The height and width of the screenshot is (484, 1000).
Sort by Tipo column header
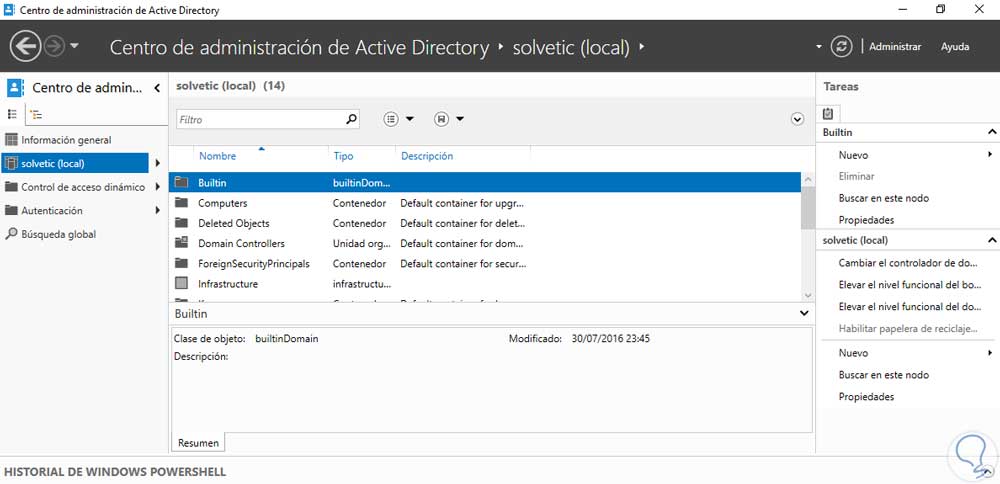343,156
